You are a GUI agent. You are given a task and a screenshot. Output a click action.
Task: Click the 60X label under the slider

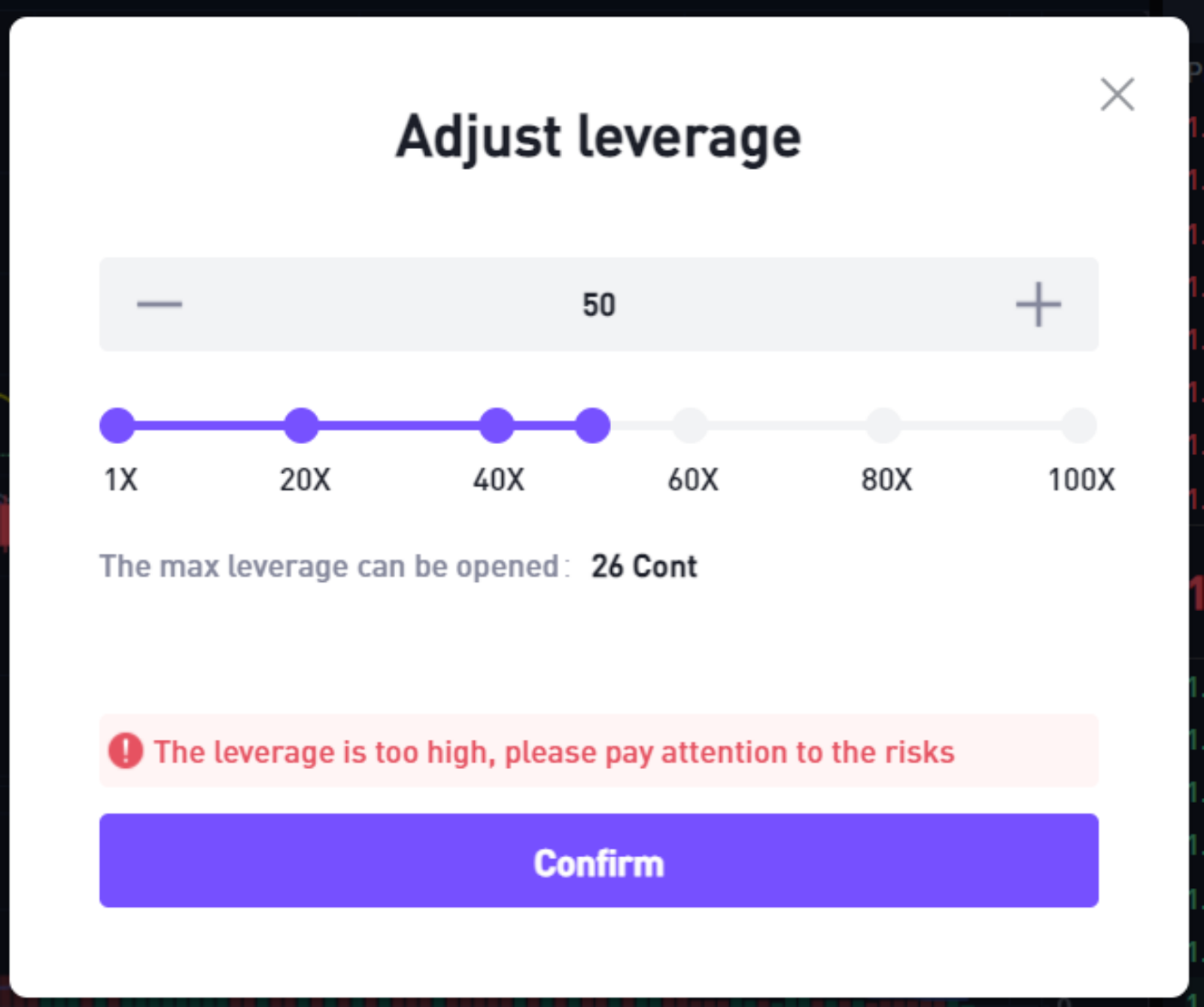[693, 479]
